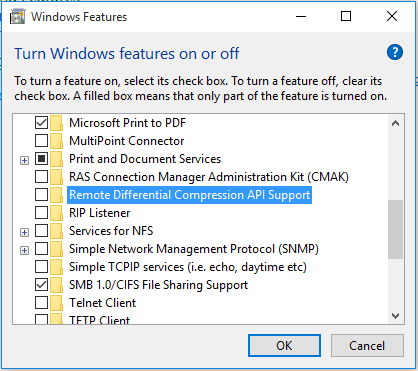
Task: Click the Windows Features title bar icon
Action: coord(17,17)
